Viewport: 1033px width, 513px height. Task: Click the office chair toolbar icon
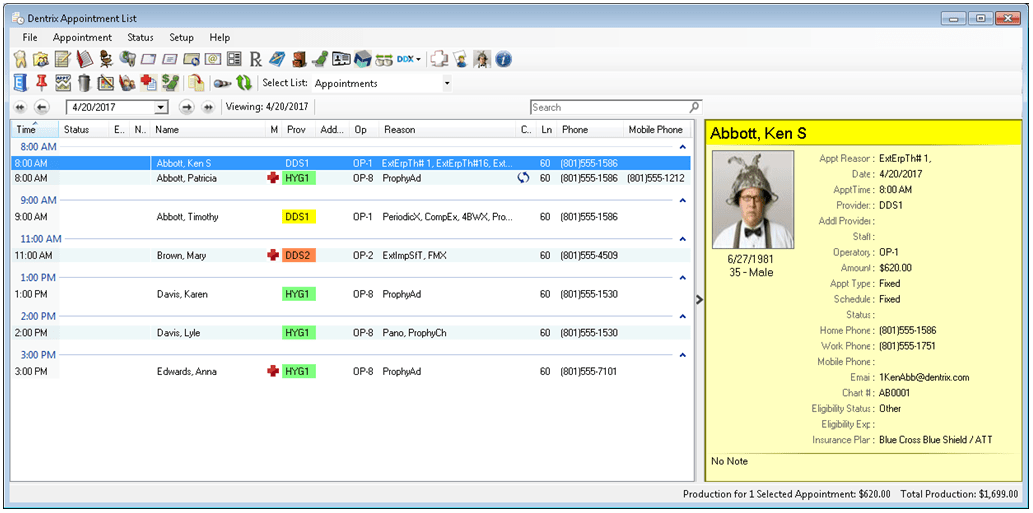tap(105, 59)
